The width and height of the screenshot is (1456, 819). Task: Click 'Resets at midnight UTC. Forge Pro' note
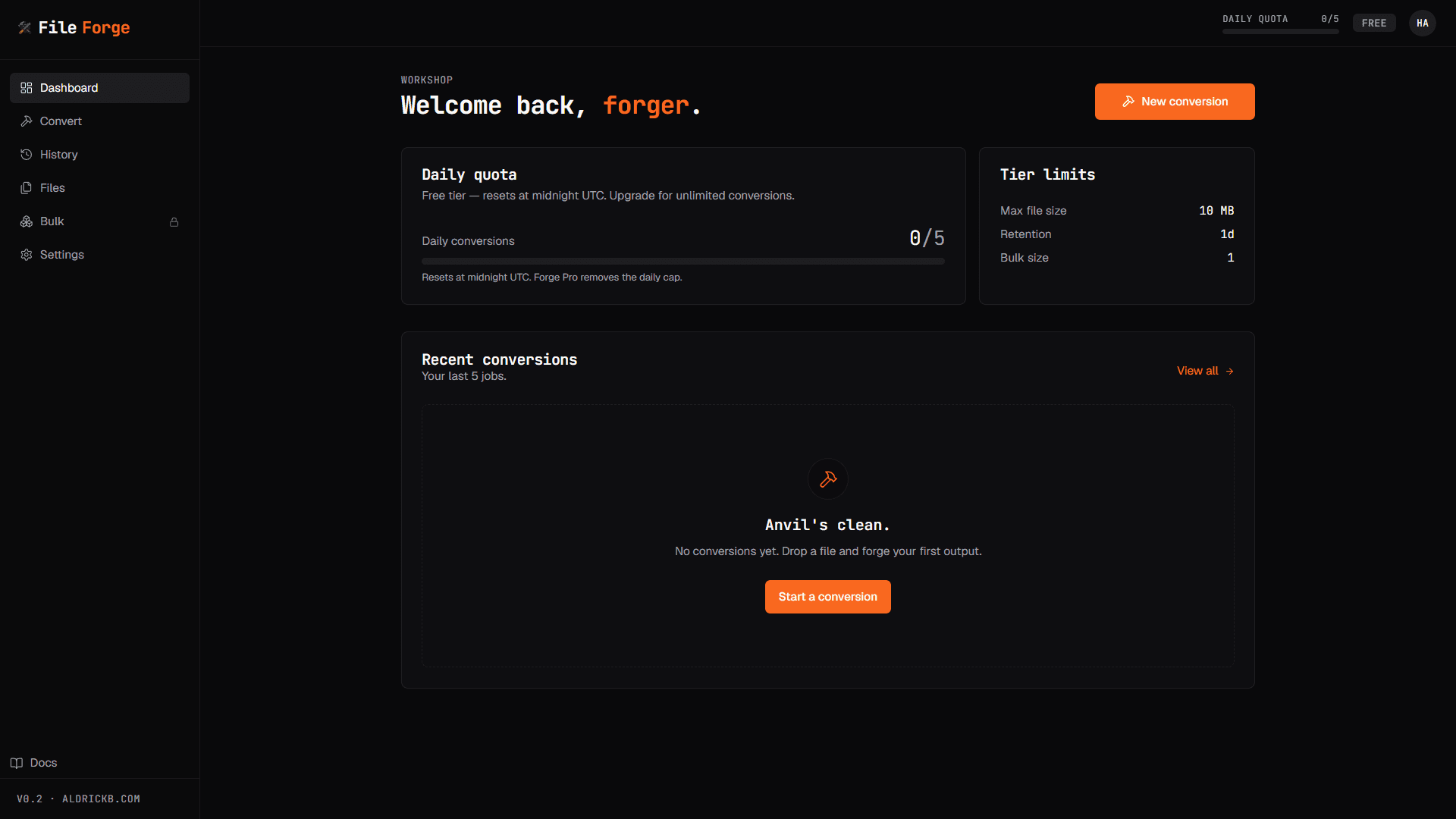(552, 278)
